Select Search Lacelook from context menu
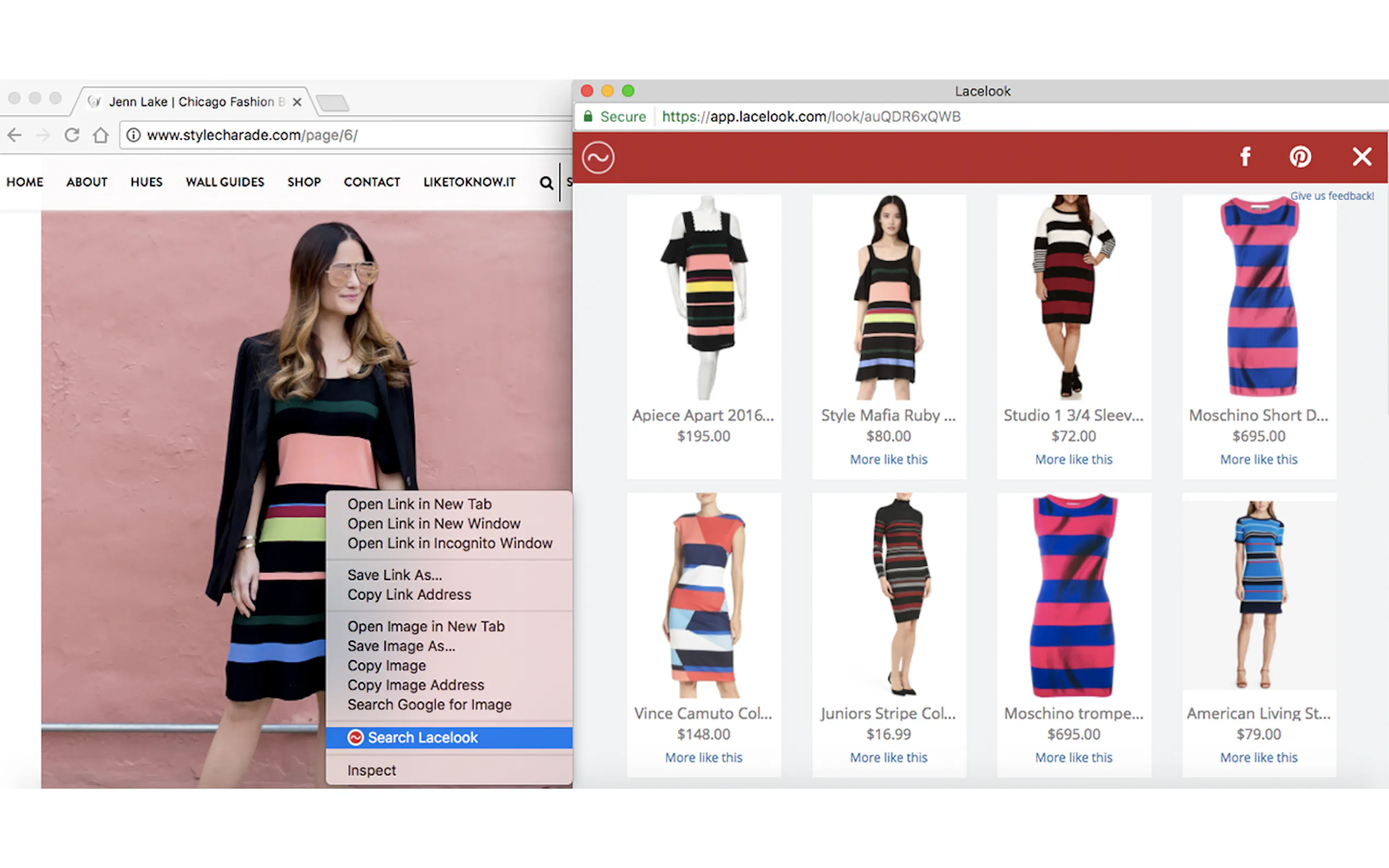1389x868 pixels. (x=422, y=737)
